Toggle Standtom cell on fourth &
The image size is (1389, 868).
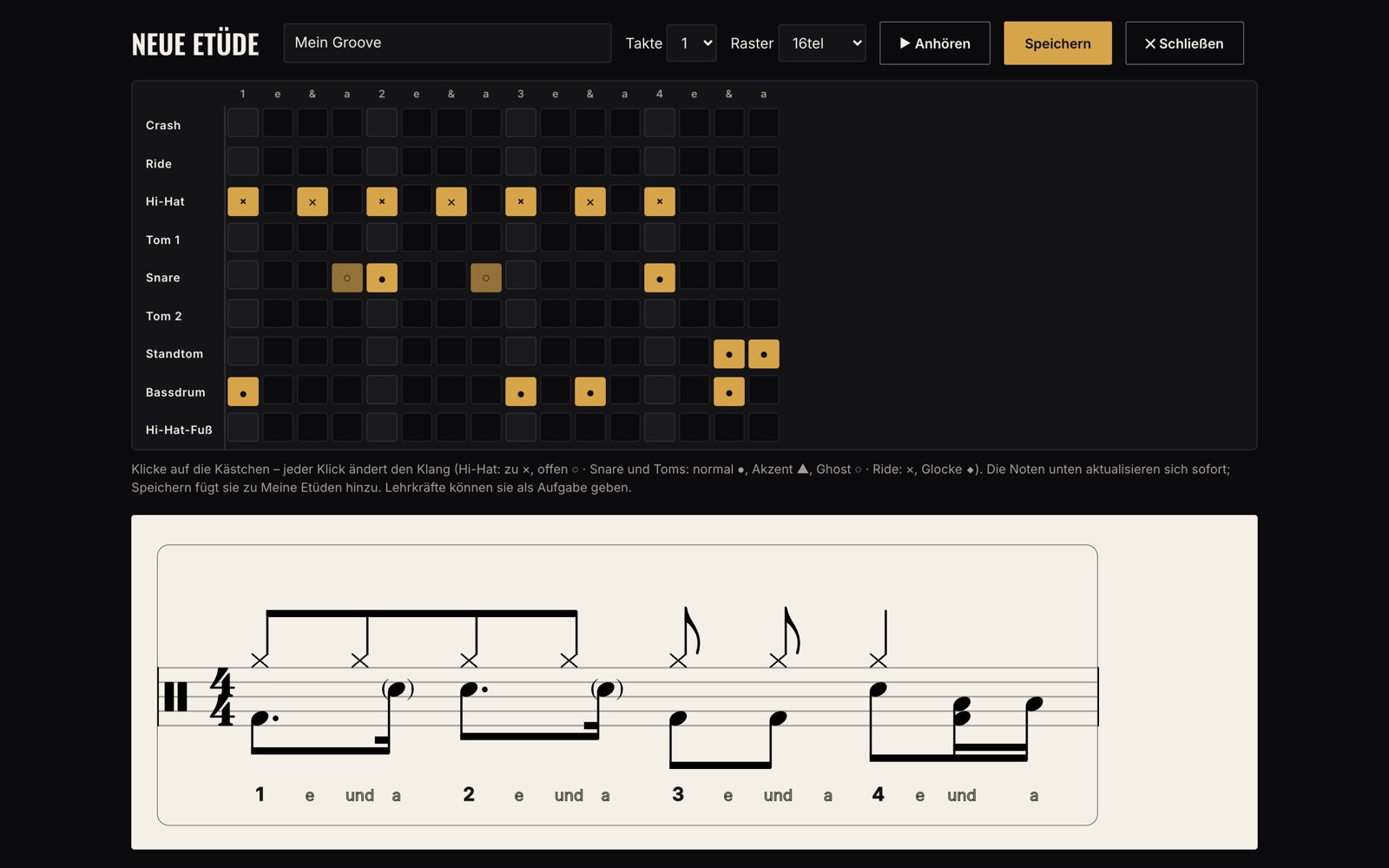729,354
